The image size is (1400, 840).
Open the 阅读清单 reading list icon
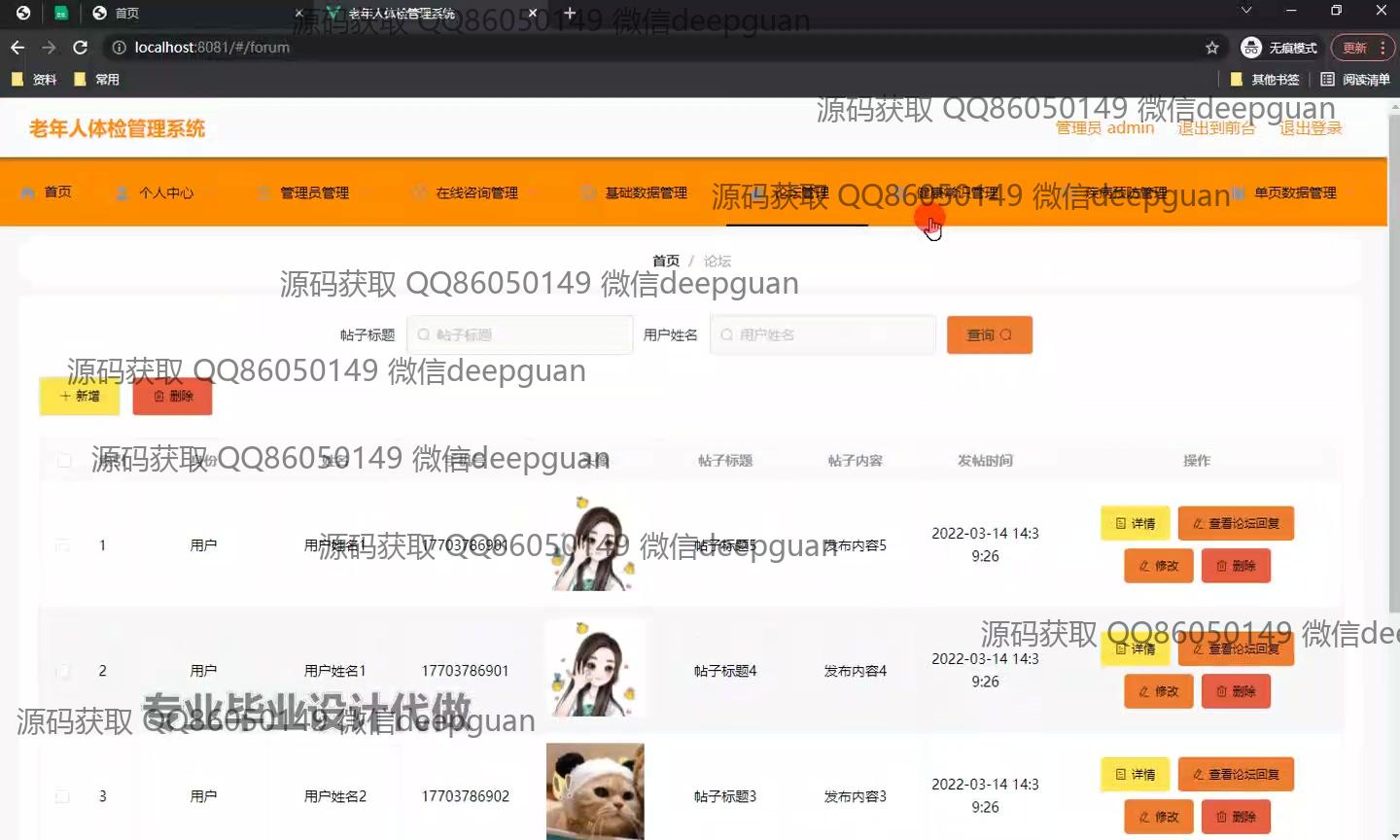(x=1327, y=80)
